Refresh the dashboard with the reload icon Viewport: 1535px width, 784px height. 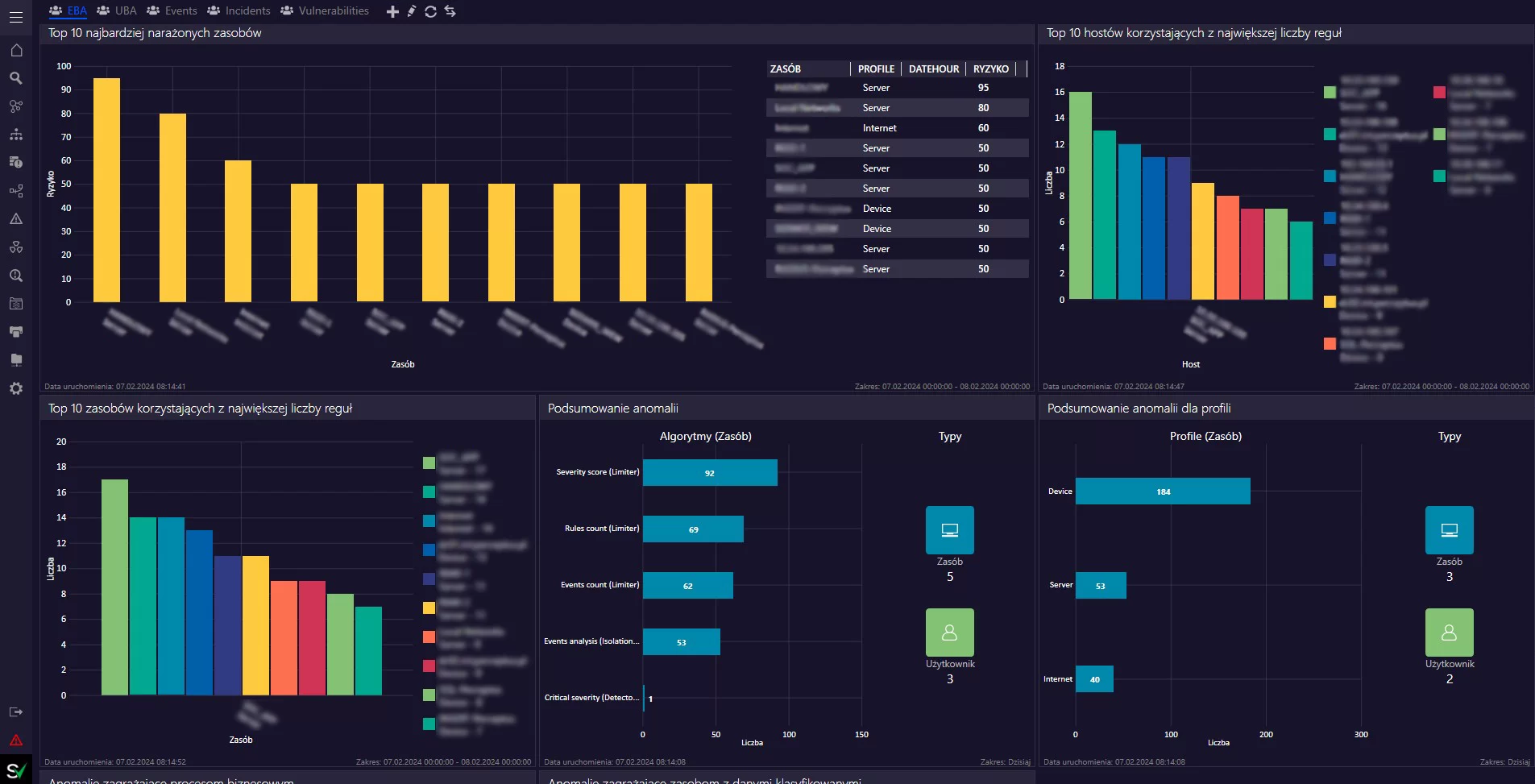[431, 11]
